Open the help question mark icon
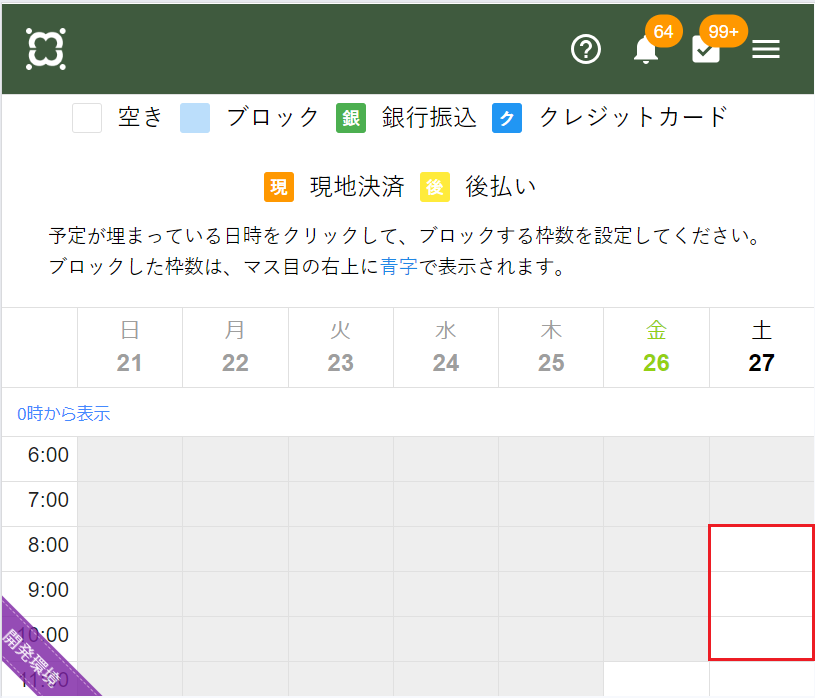815x698 pixels. click(585, 49)
